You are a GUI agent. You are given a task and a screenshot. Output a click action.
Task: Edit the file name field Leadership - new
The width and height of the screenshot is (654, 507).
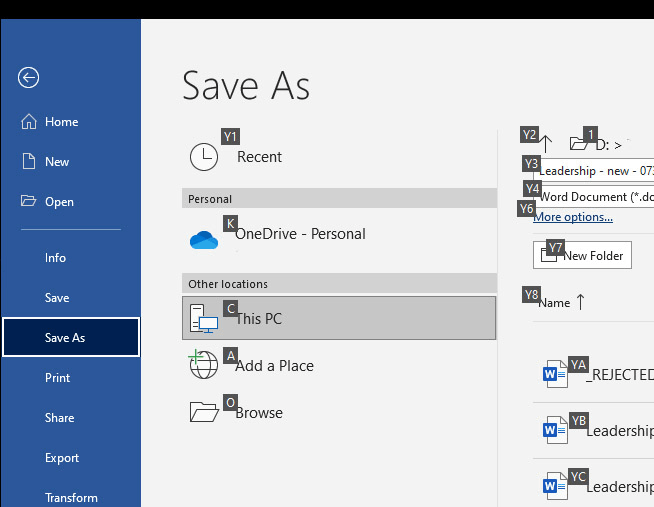click(x=594, y=170)
